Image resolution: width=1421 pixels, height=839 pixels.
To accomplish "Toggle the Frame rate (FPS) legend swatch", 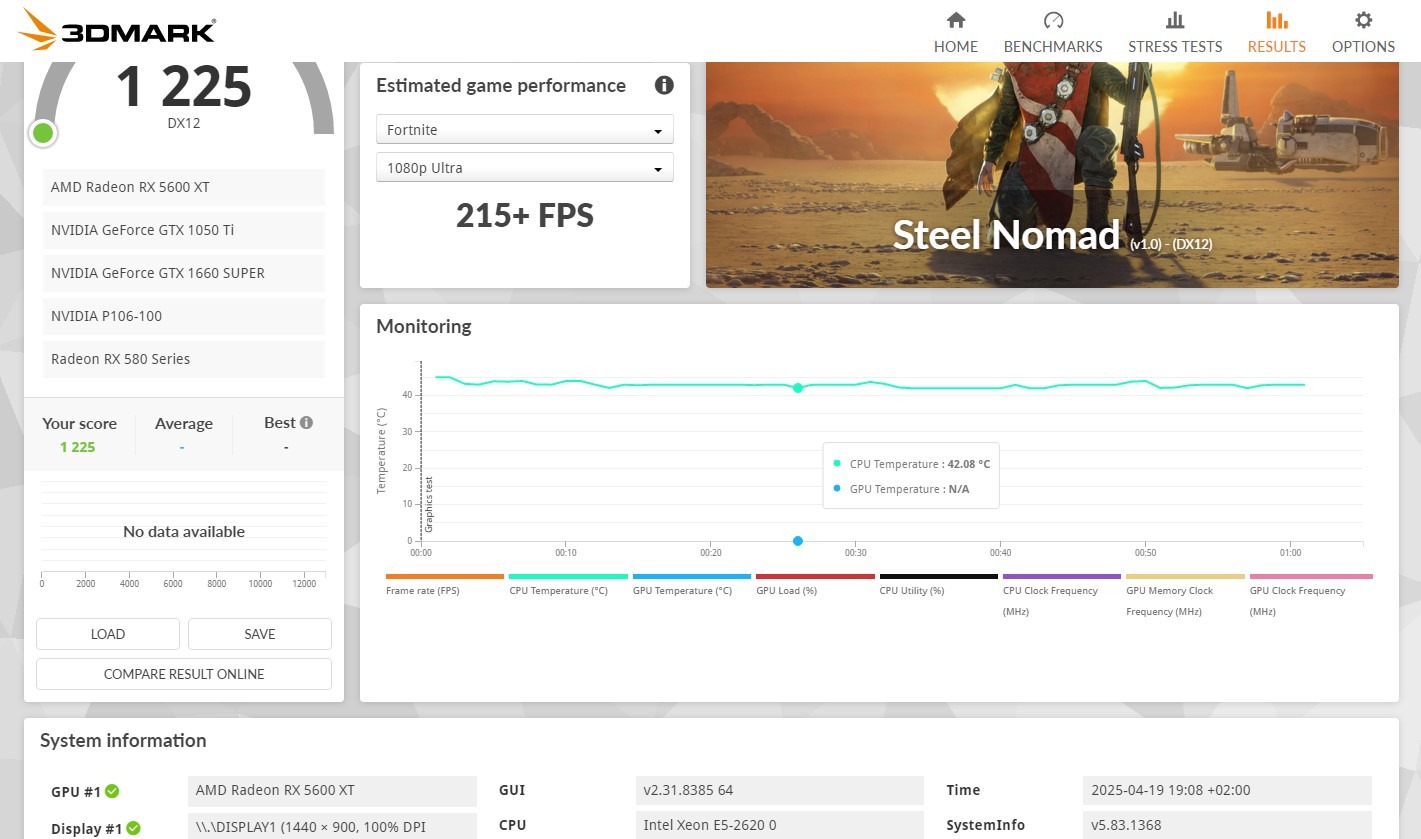I will (x=445, y=577).
